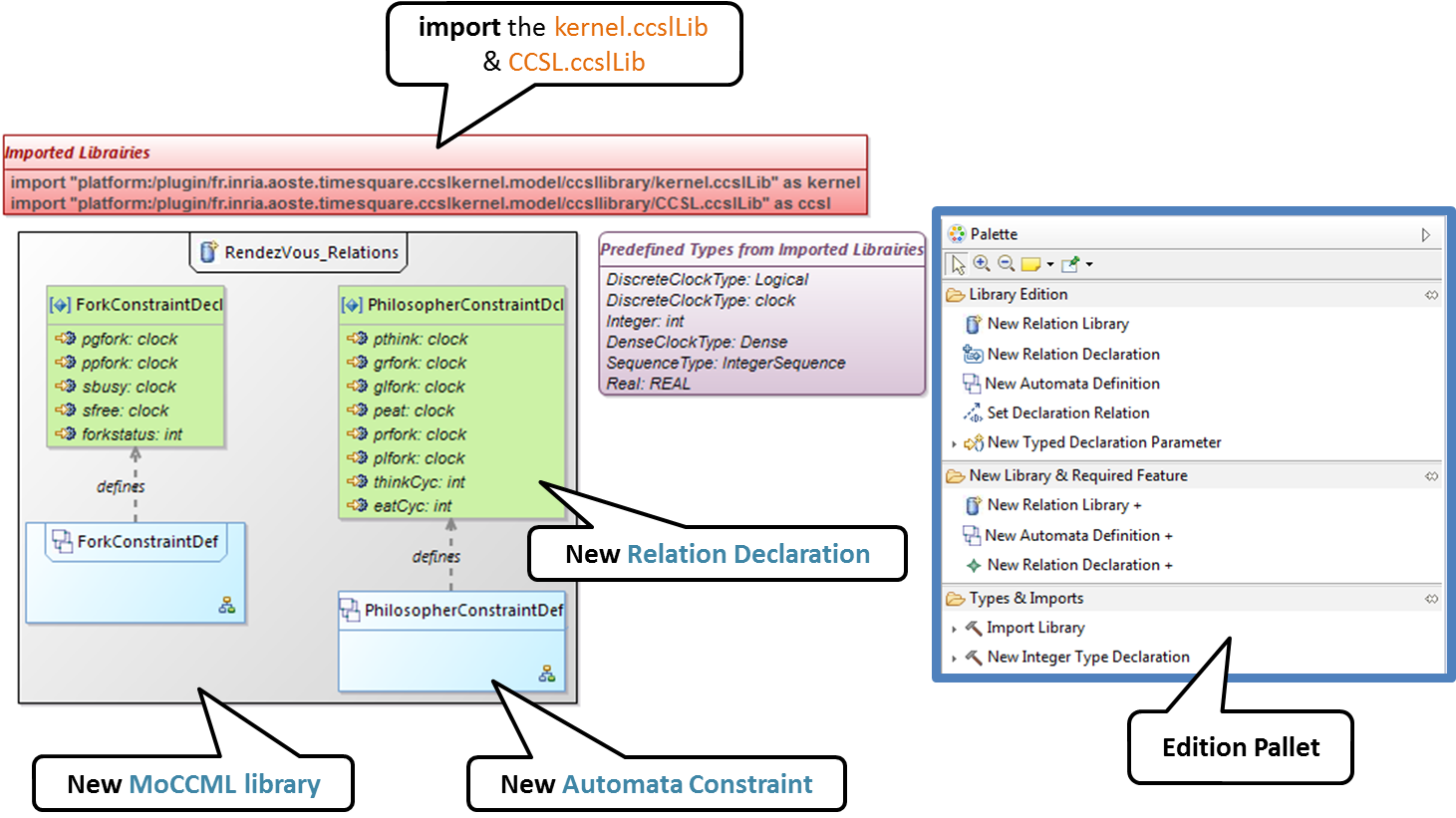The image size is (1456, 818).
Task: Select the yellow note tool
Action: coord(1030,264)
